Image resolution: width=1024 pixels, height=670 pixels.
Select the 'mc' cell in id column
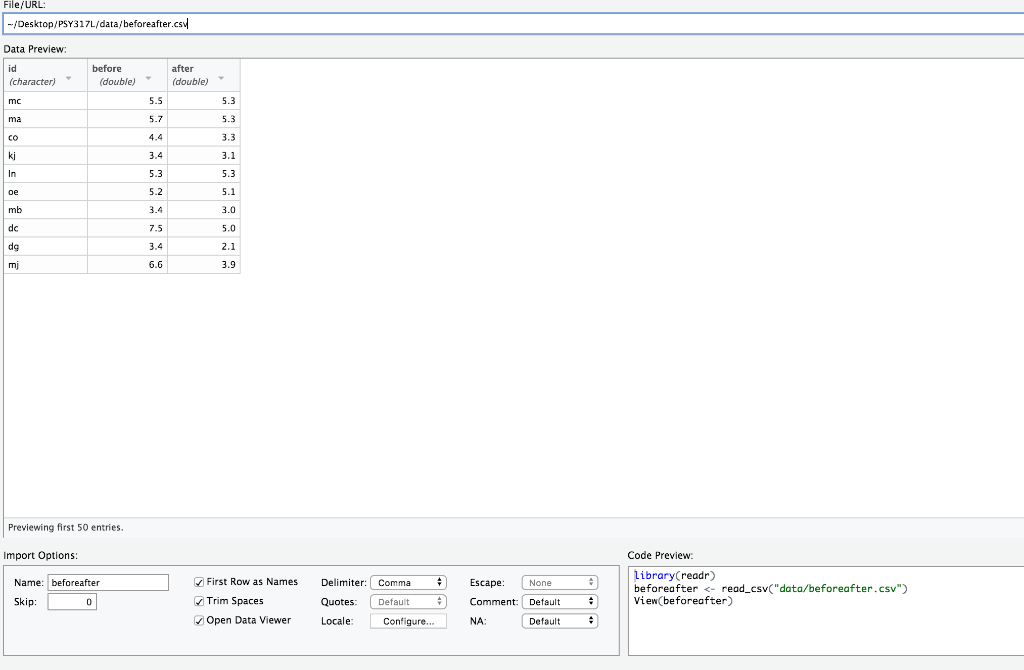coord(15,101)
